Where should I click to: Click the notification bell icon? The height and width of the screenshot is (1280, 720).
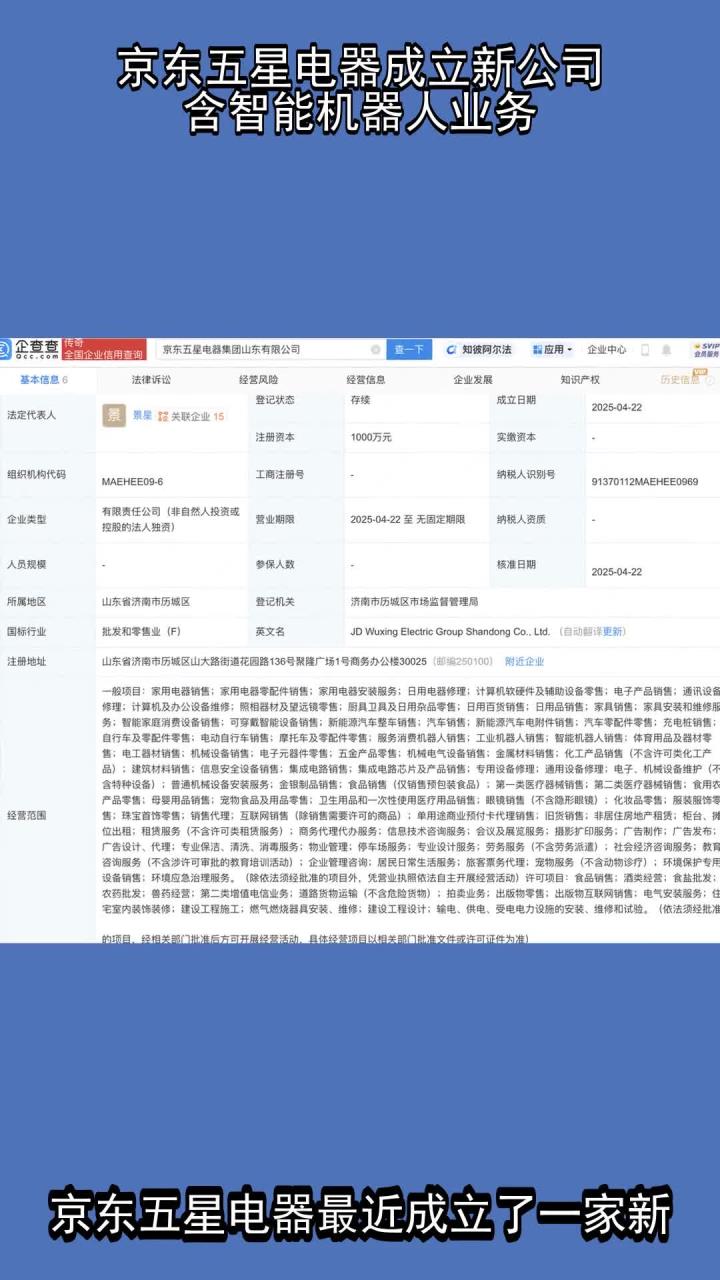pyautogui.click(x=667, y=350)
